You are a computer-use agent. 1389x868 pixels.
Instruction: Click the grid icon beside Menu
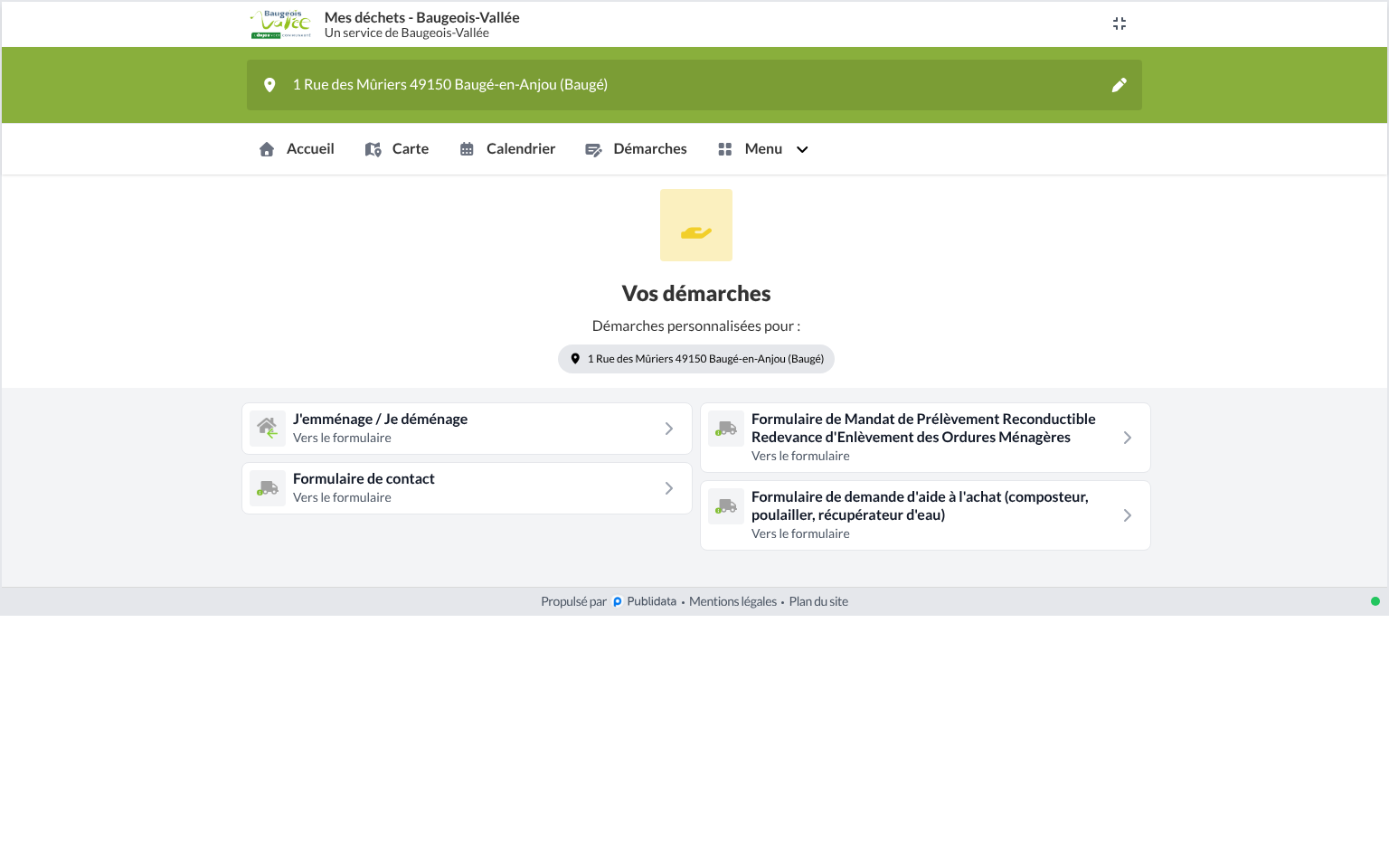(x=725, y=149)
